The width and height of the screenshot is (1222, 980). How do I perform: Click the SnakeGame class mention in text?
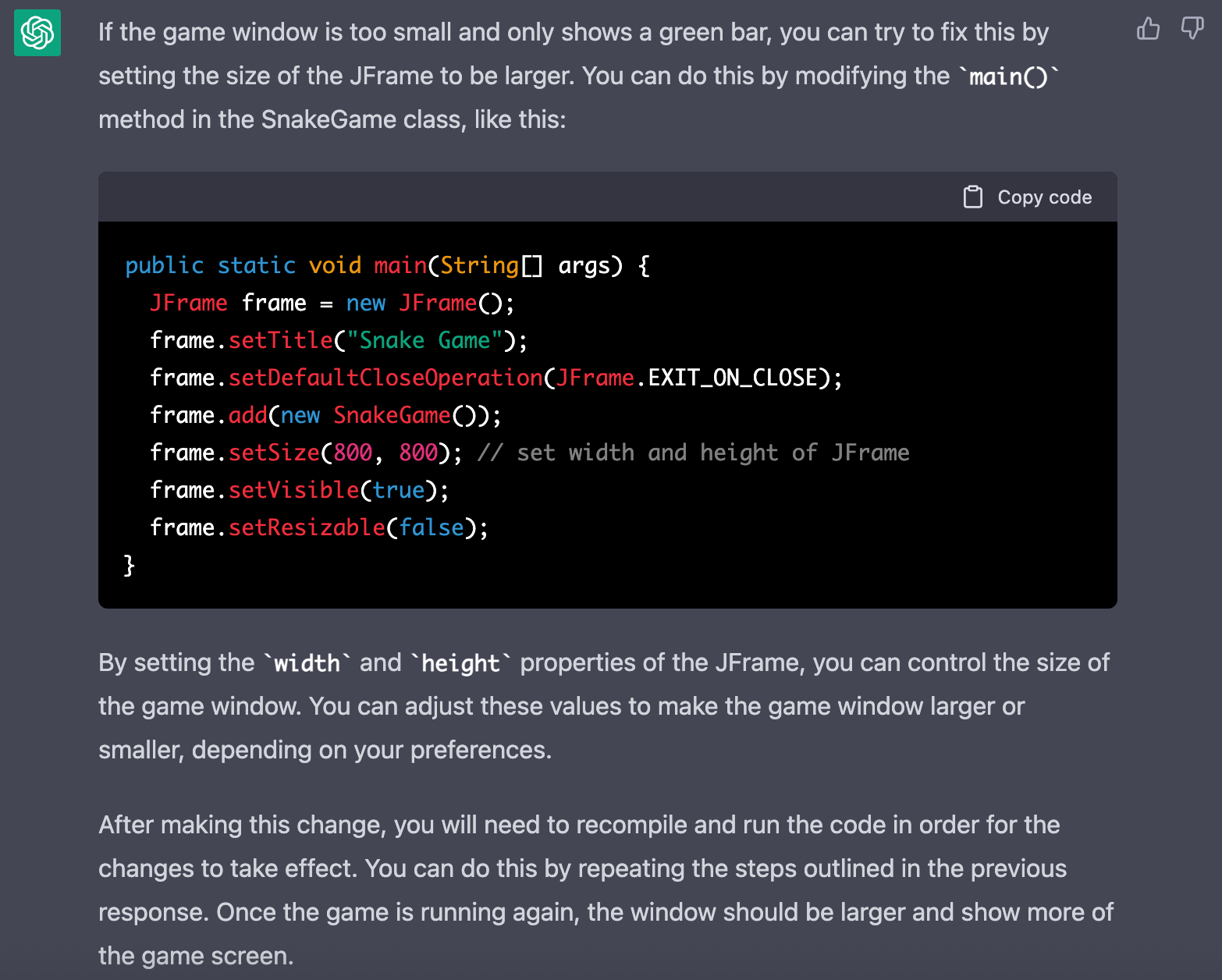325,119
